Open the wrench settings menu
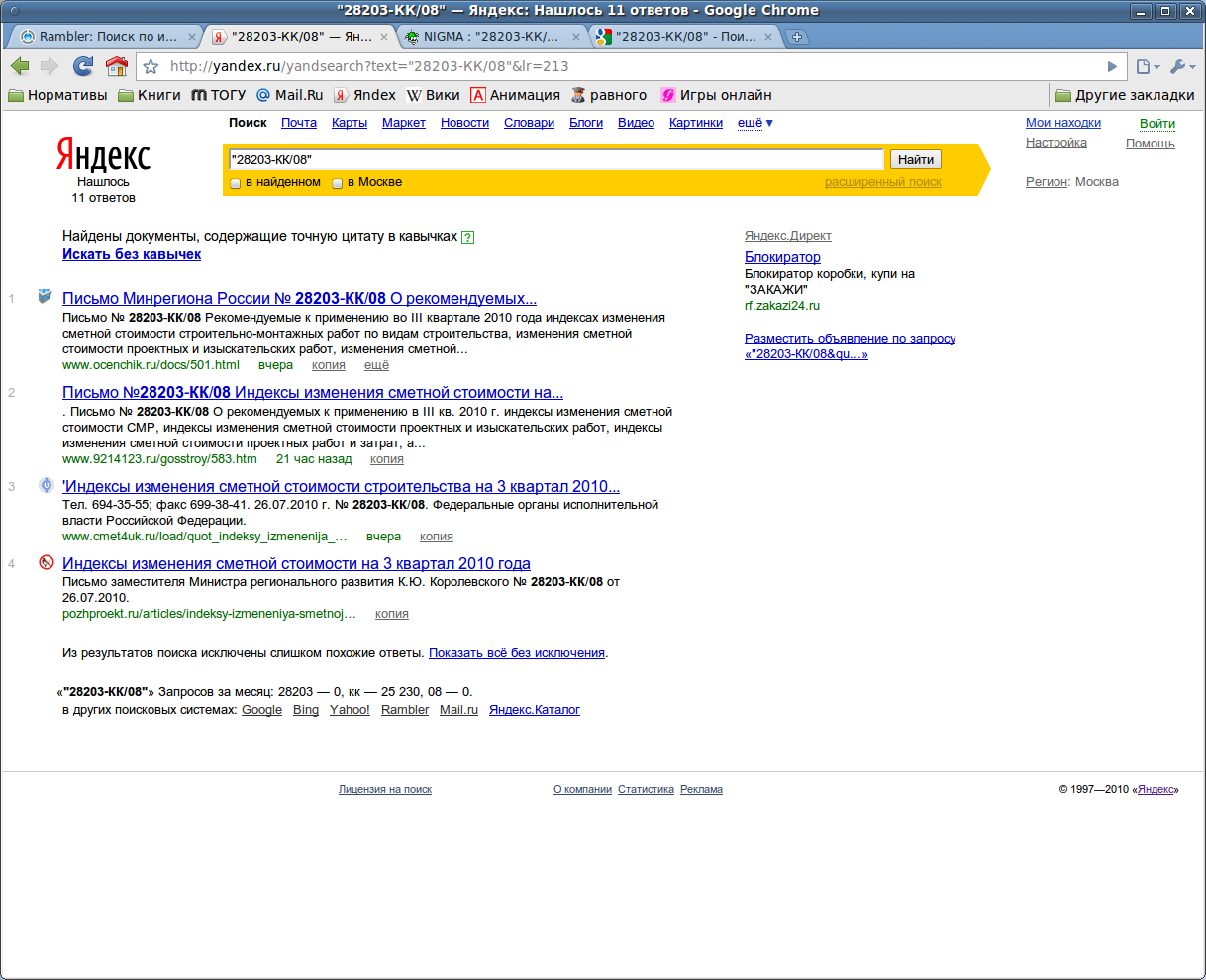 tap(1182, 66)
